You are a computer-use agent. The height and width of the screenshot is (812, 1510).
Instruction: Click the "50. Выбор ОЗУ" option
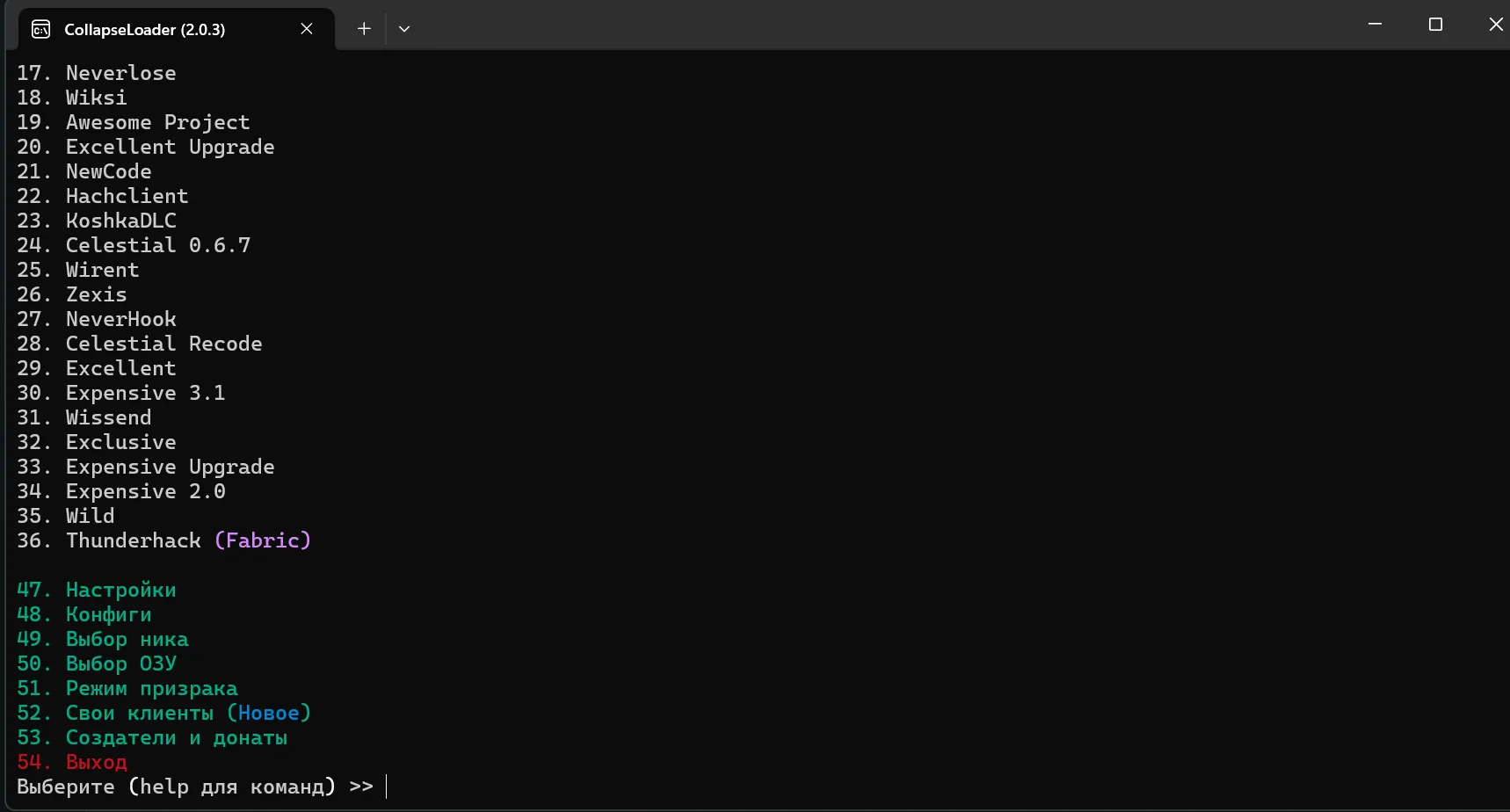click(97, 663)
